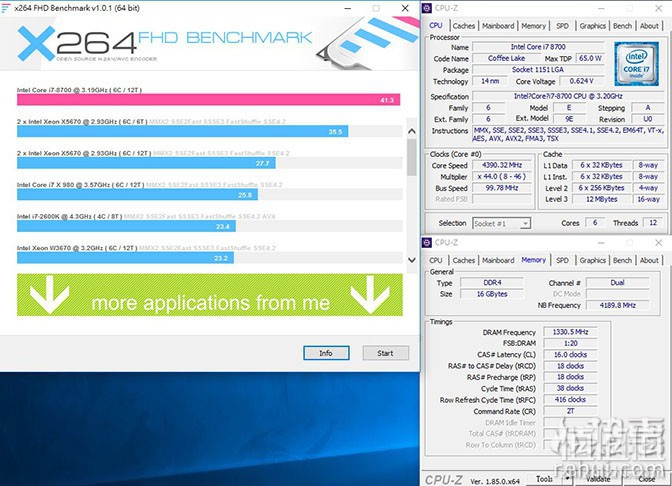Click the memory Size value '16 GBytes'

coord(492,294)
